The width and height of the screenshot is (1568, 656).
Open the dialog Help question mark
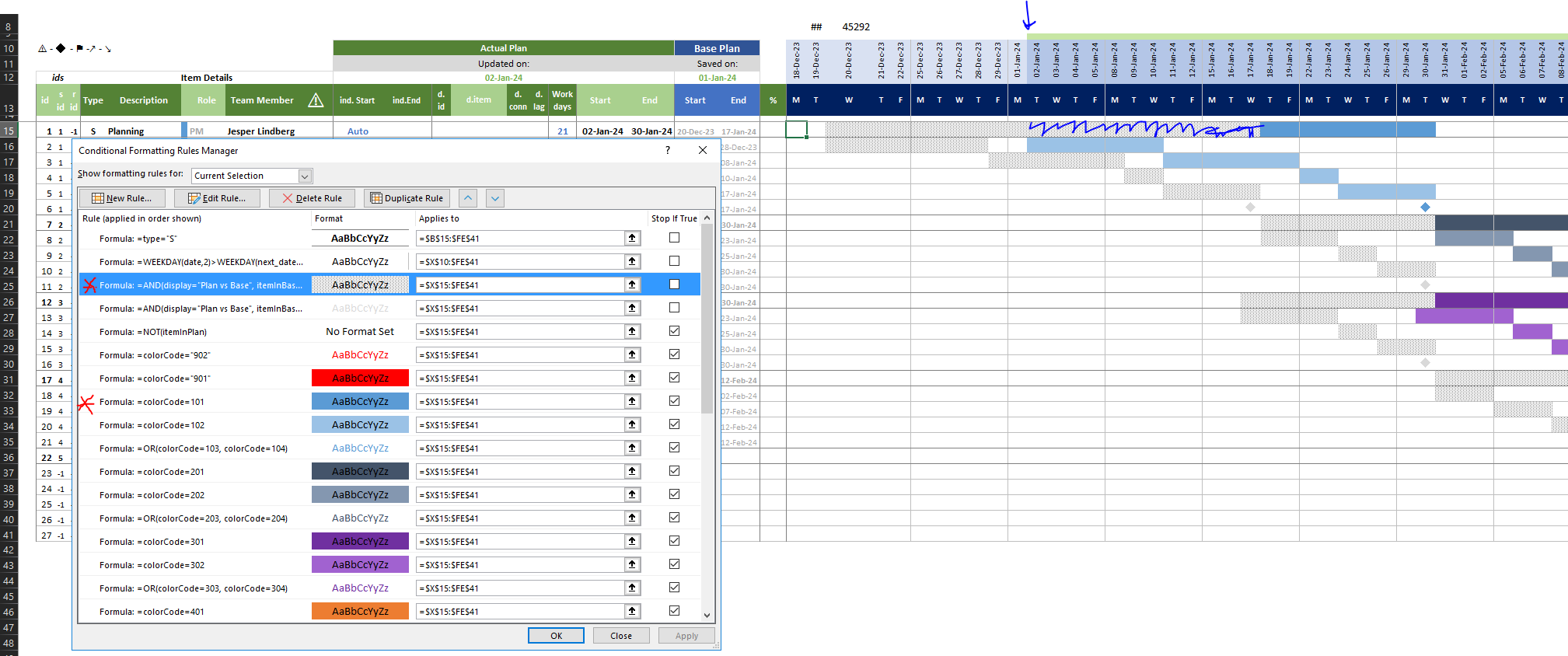pyautogui.click(x=667, y=150)
